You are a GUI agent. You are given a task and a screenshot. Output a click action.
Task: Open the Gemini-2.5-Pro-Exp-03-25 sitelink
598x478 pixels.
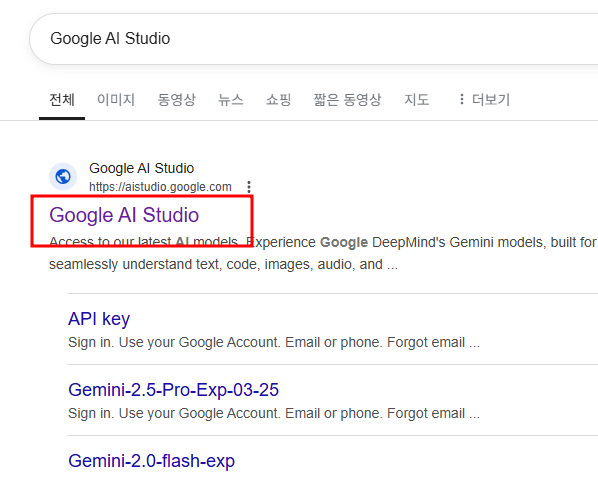tap(174, 390)
